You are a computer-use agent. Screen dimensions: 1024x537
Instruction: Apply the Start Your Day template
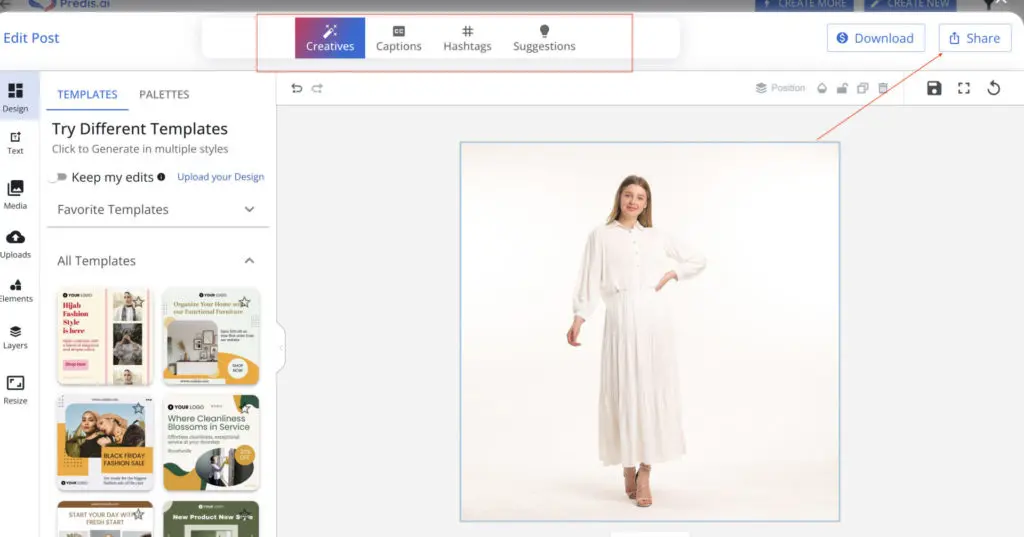(x=104, y=519)
